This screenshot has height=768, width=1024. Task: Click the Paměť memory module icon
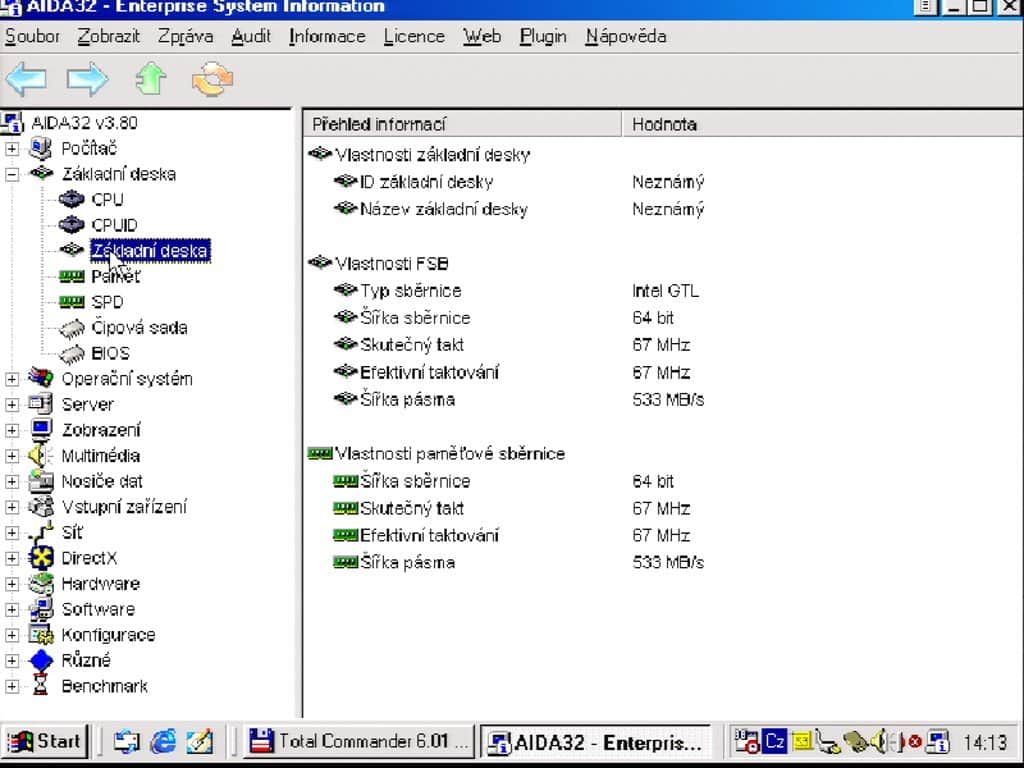point(71,276)
